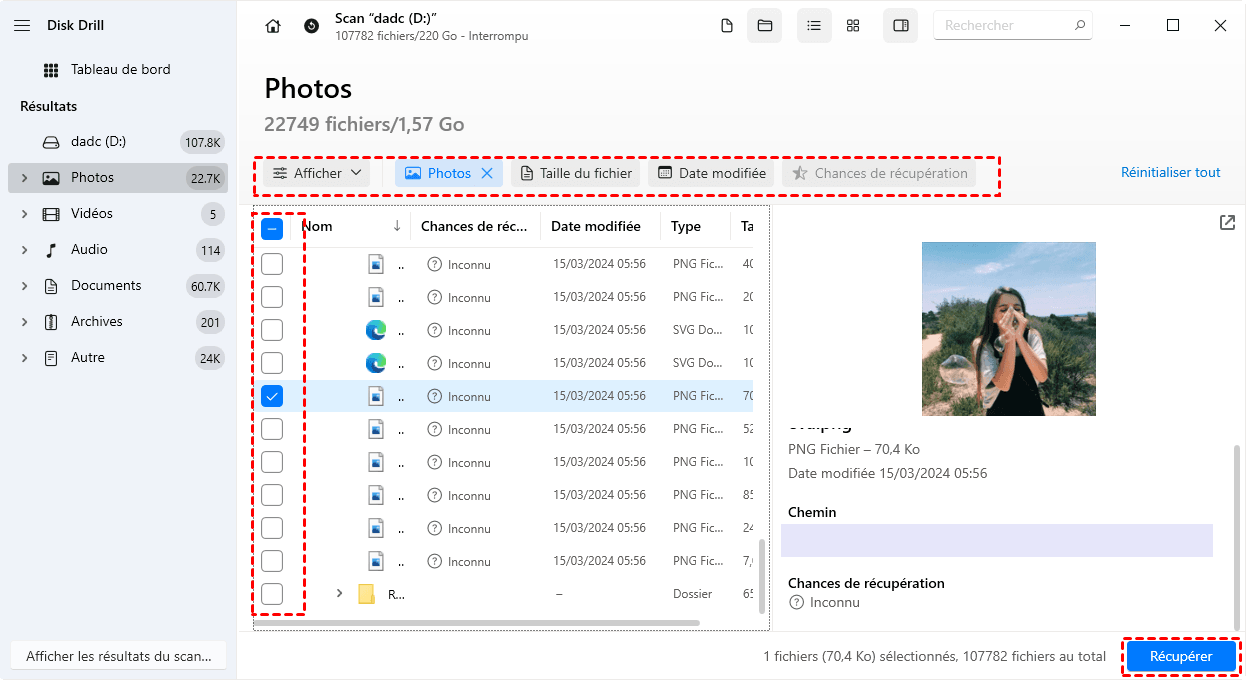This screenshot has width=1246, height=680.
Task: Click the horizontal scrollbar of file list
Action: tap(500, 622)
